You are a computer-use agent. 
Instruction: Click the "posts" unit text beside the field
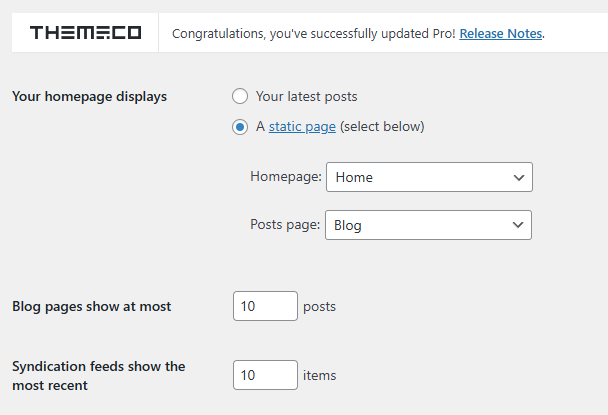pyautogui.click(x=319, y=307)
